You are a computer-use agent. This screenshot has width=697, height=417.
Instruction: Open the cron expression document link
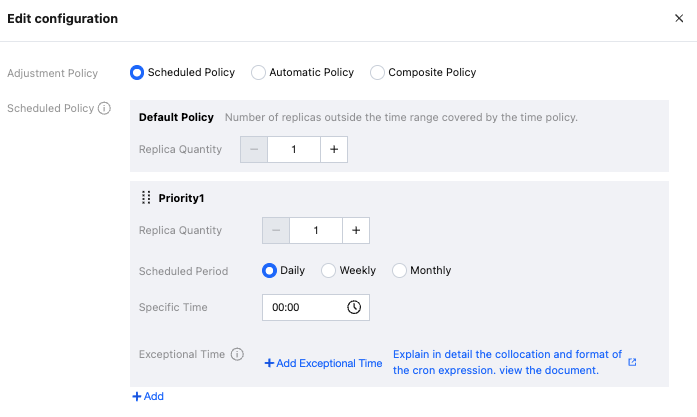tap(507, 362)
